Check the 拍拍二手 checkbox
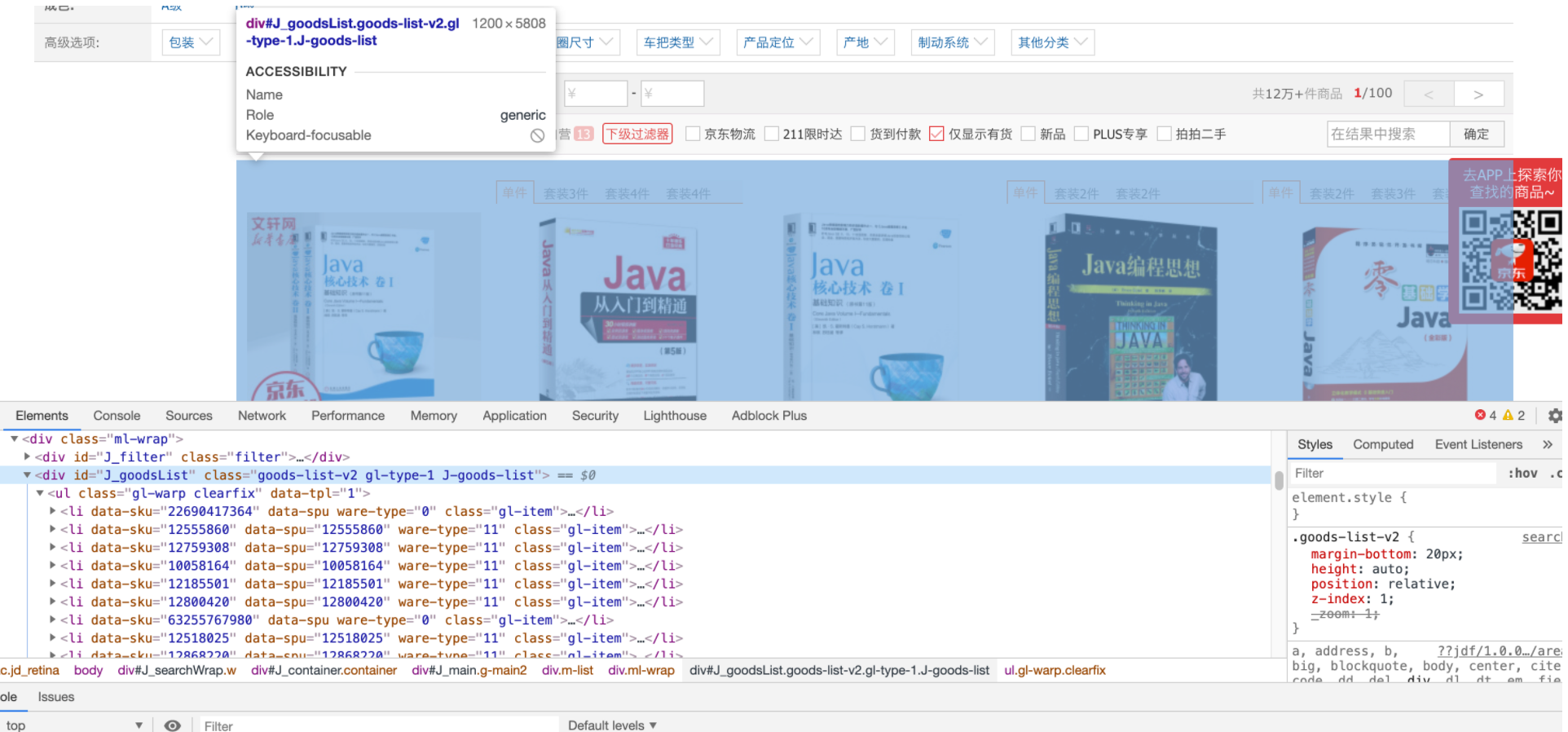 1165,134
